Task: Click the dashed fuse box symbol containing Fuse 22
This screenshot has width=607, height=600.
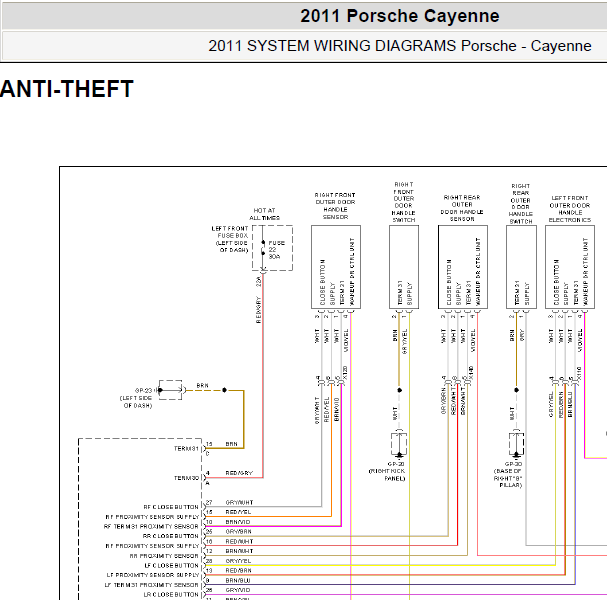Action: click(x=272, y=248)
